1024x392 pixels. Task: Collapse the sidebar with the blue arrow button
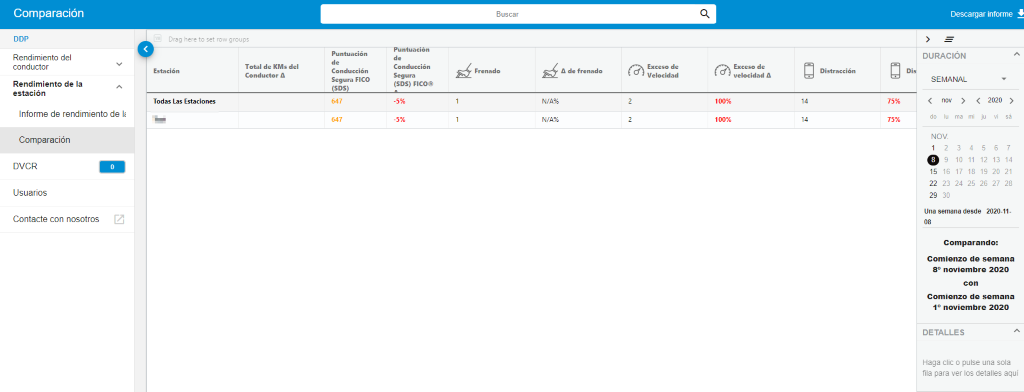coord(145,48)
